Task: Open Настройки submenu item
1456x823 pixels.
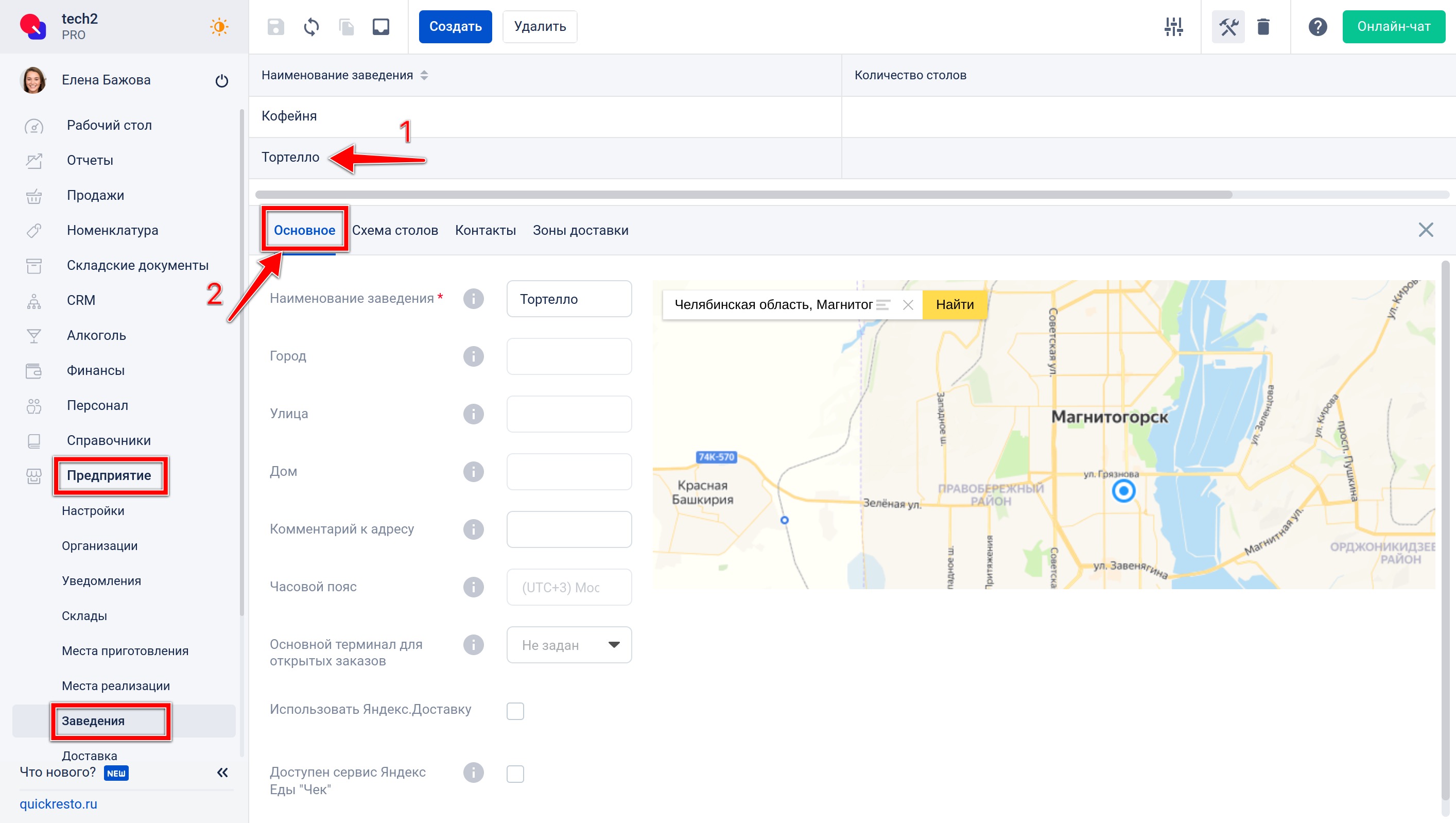Action: (x=93, y=511)
